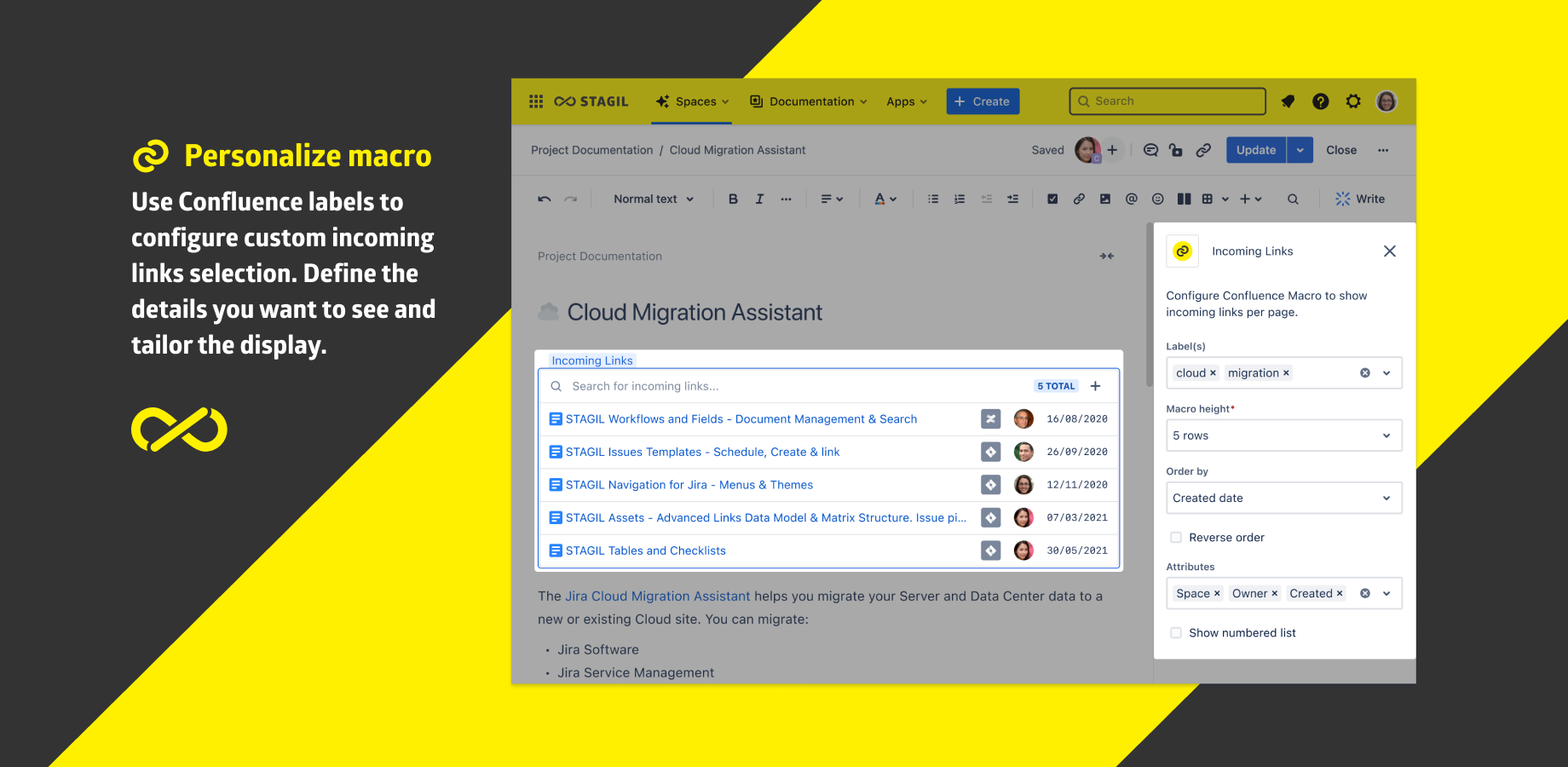Add collaborator with the plus icon
The image size is (1568, 767).
pos(1112,150)
